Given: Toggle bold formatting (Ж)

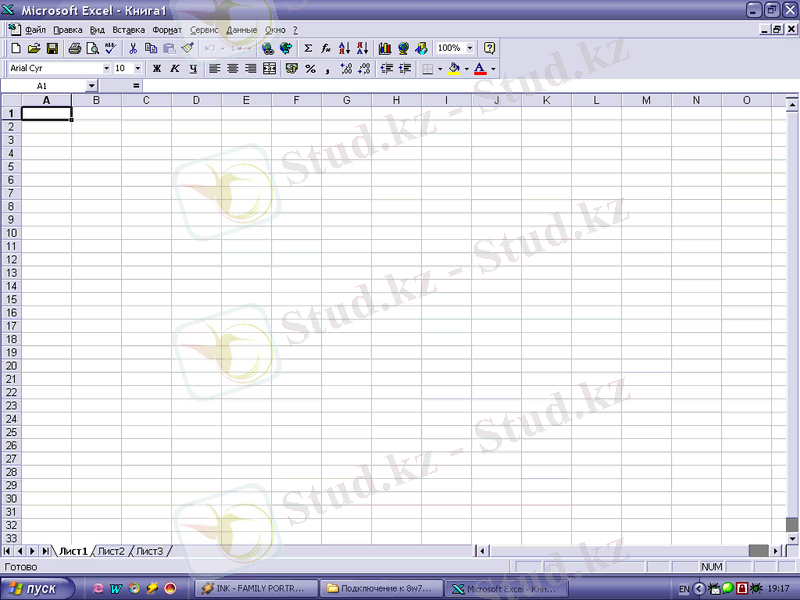Looking at the screenshot, I should pyautogui.click(x=157, y=68).
